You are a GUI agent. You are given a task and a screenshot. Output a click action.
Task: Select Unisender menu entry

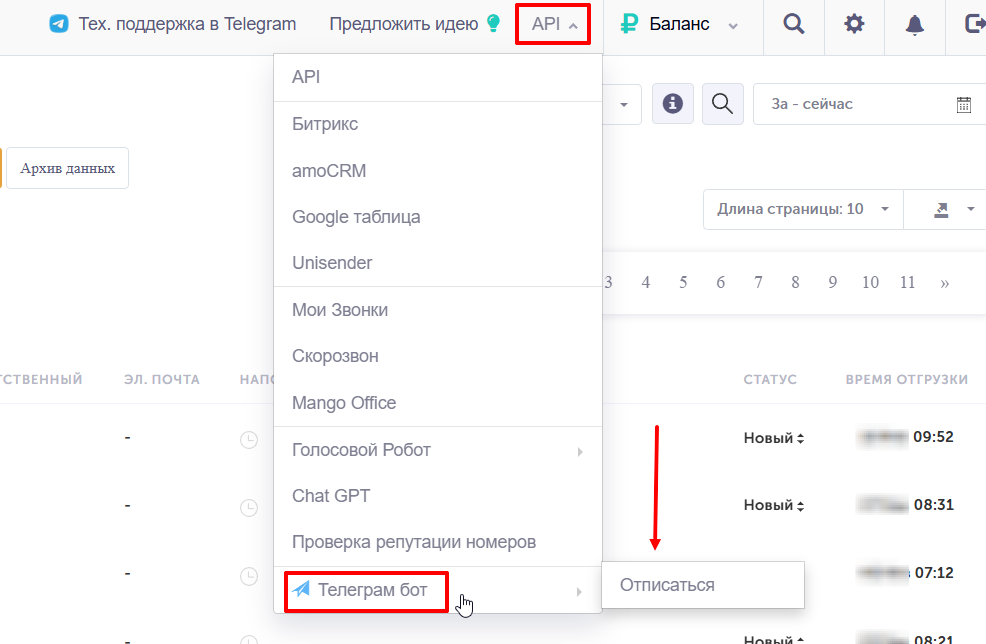pyautogui.click(x=438, y=263)
